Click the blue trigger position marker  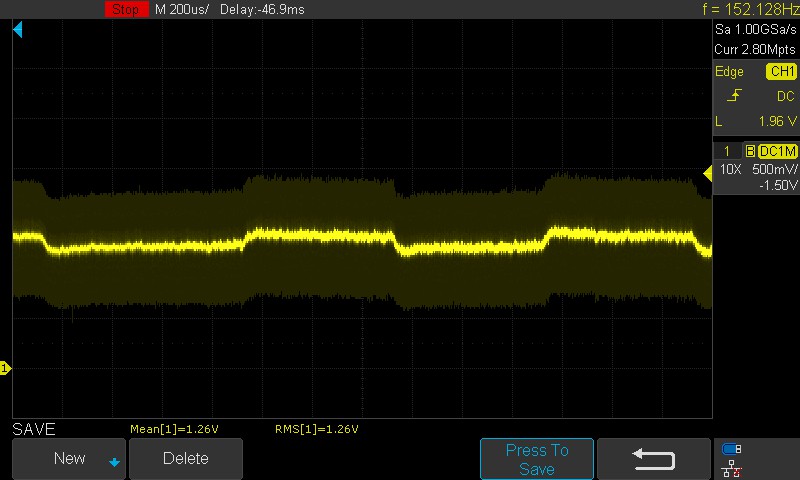tap(18, 30)
